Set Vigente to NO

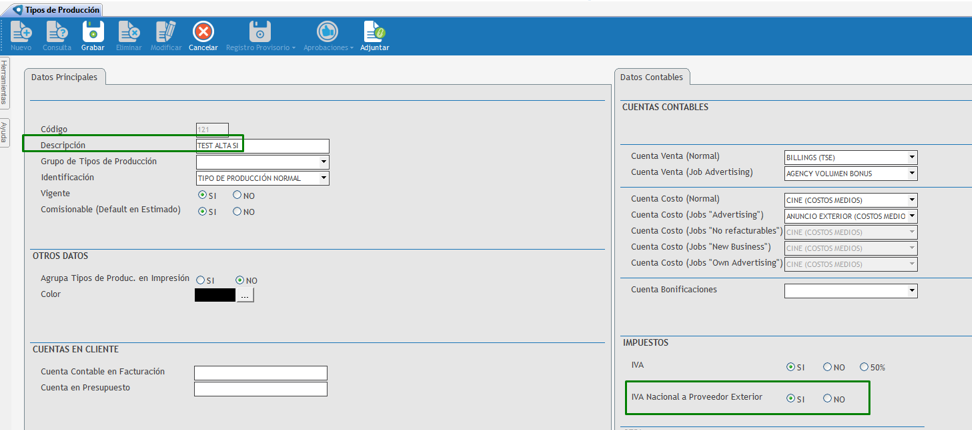point(237,195)
